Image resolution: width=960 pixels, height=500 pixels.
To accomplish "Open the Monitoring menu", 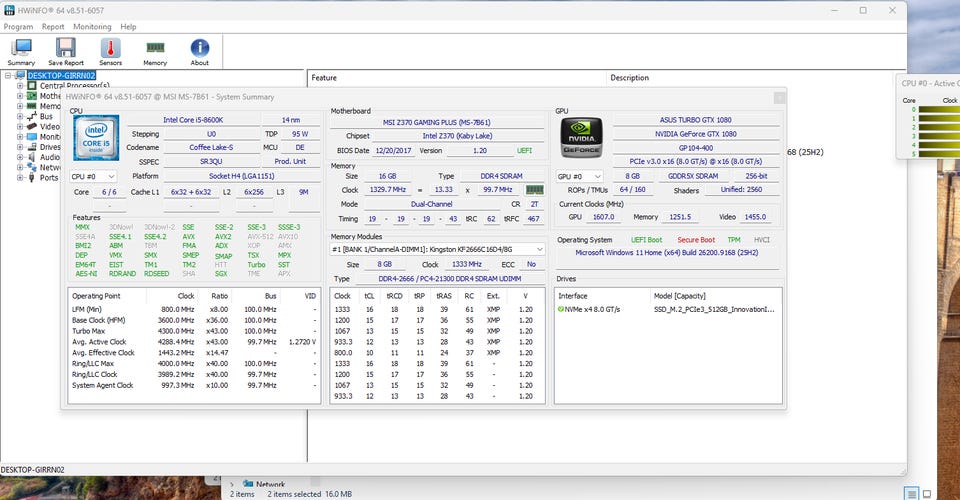I will point(92,27).
